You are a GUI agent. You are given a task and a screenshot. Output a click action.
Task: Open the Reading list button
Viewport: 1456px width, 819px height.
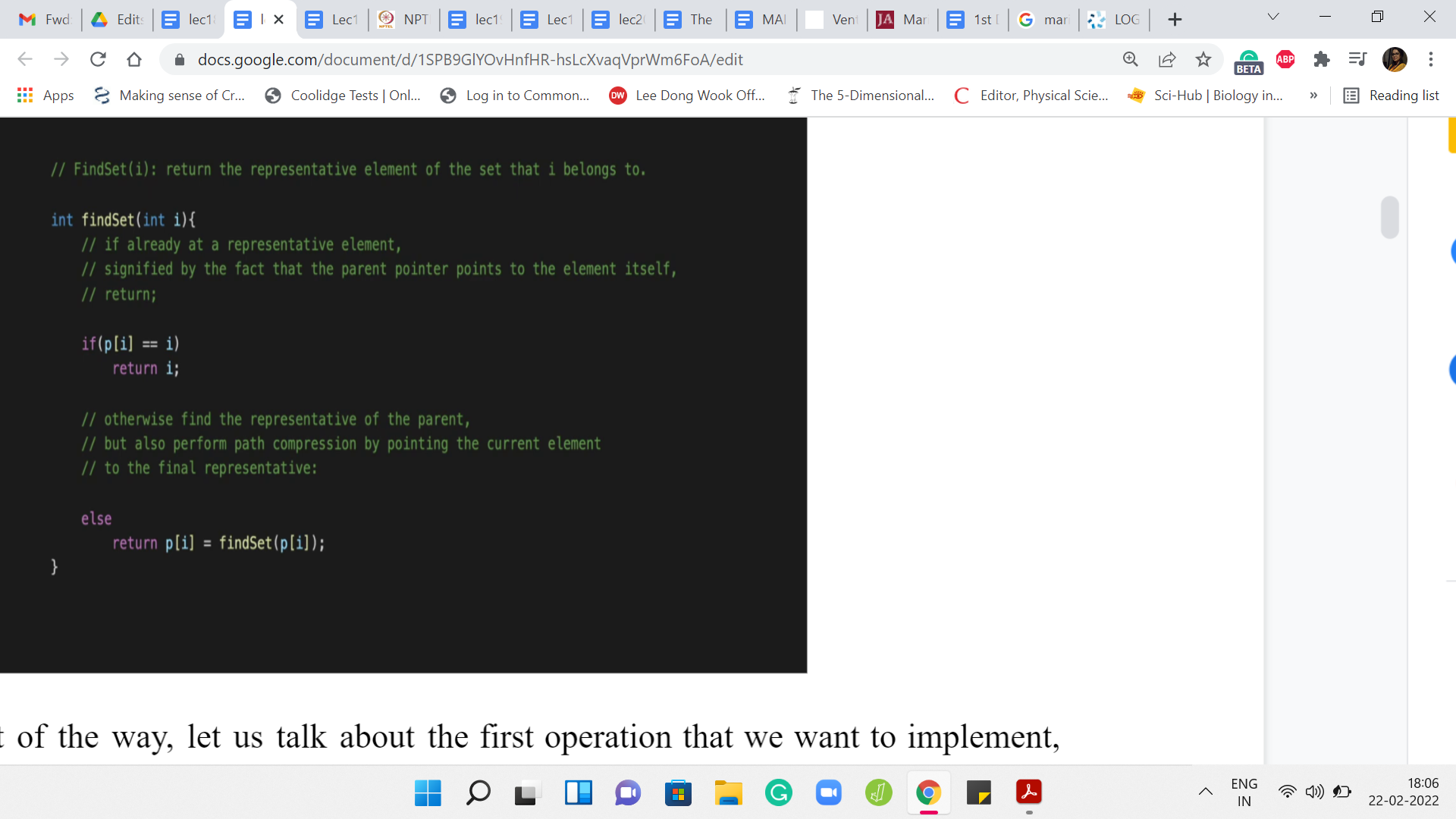(1391, 96)
